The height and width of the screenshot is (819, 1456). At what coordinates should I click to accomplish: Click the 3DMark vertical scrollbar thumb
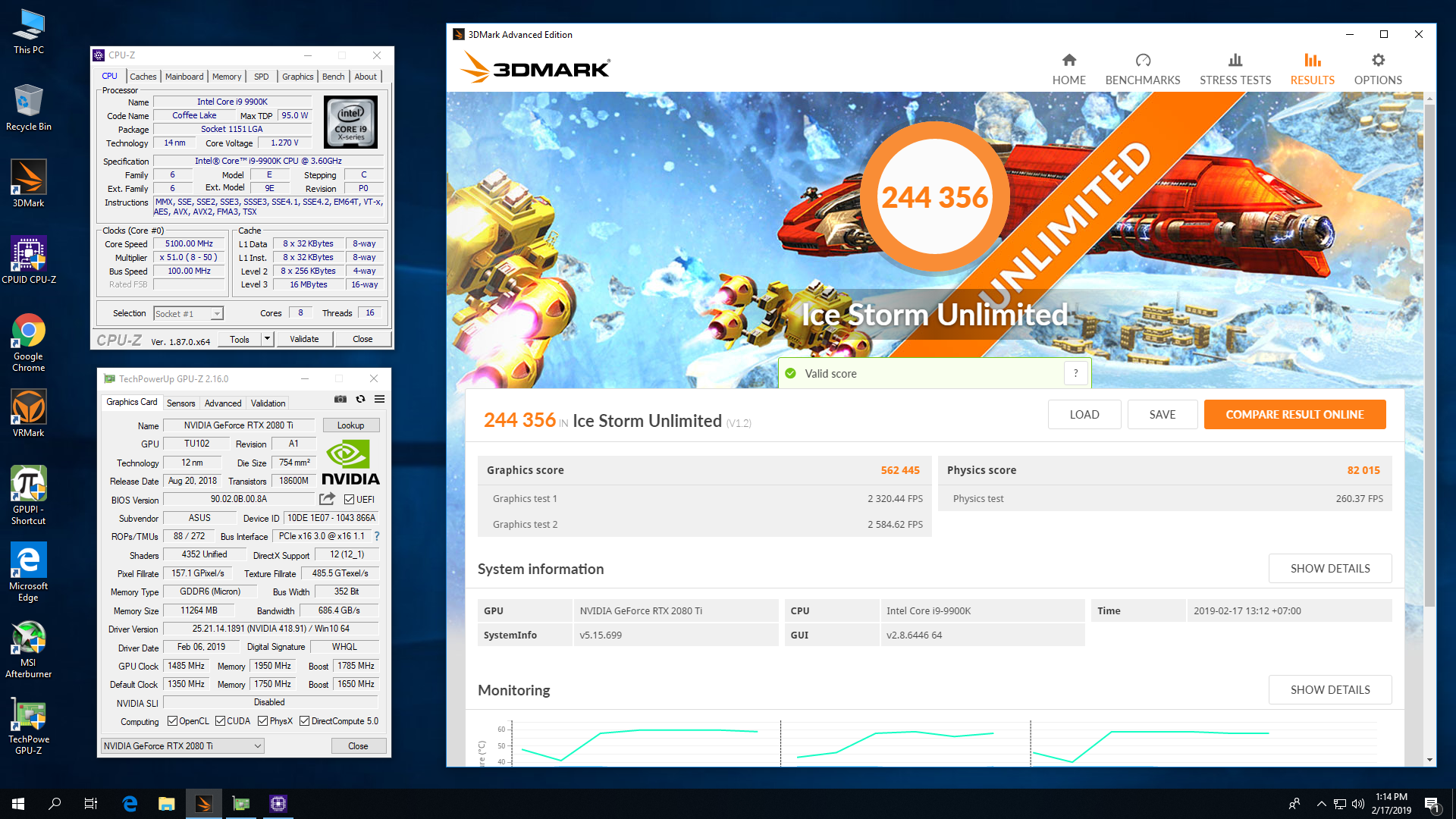click(x=1429, y=355)
